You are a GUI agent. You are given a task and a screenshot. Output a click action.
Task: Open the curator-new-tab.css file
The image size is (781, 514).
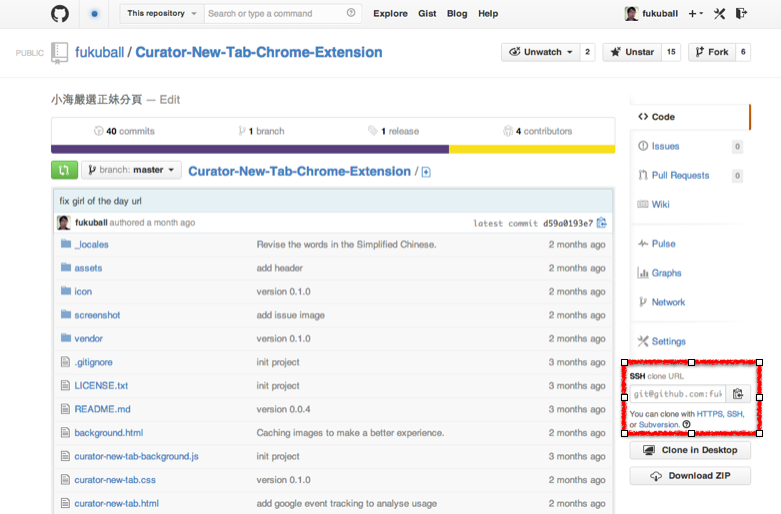pos(115,480)
